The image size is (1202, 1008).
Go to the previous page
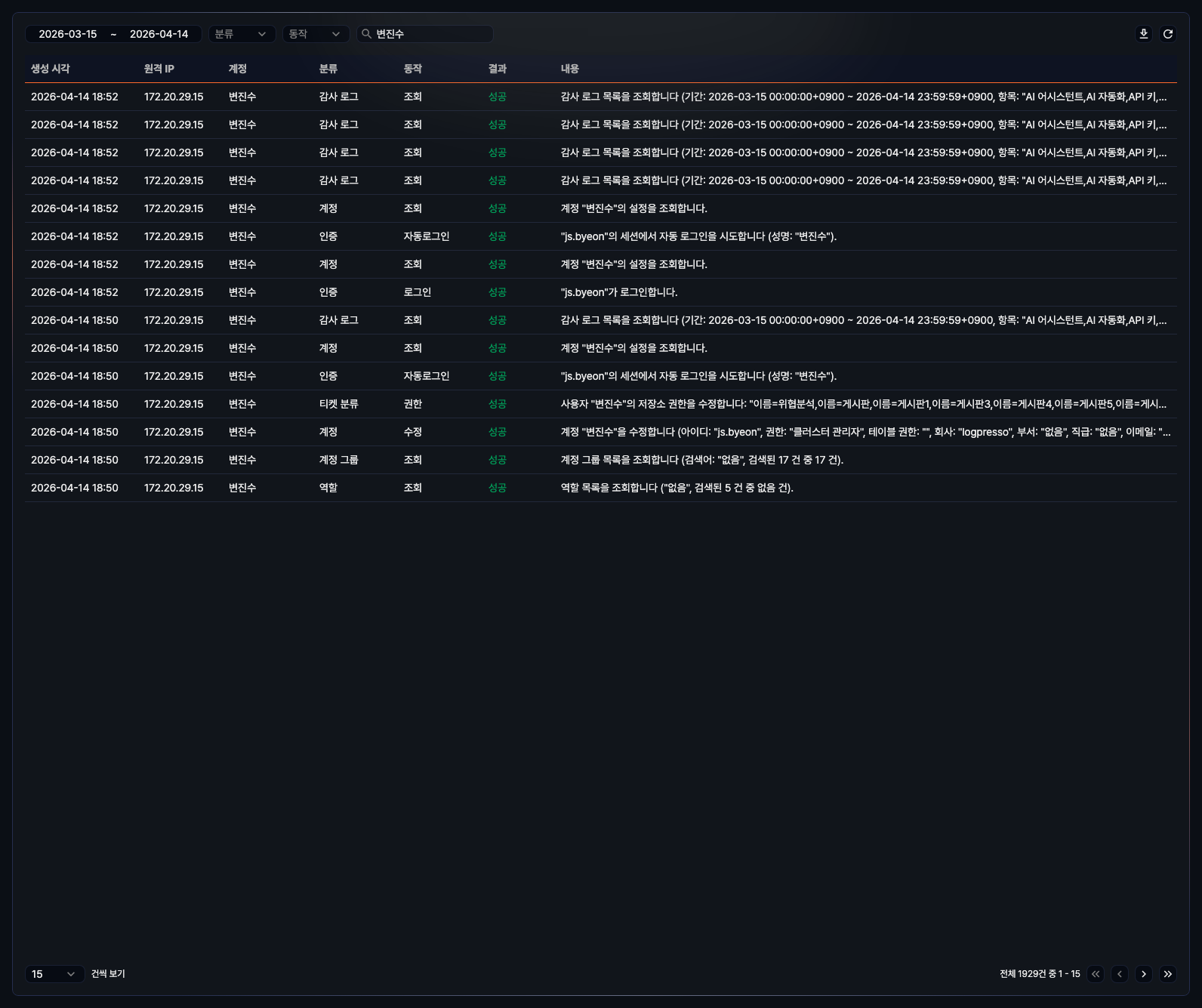(x=1120, y=974)
